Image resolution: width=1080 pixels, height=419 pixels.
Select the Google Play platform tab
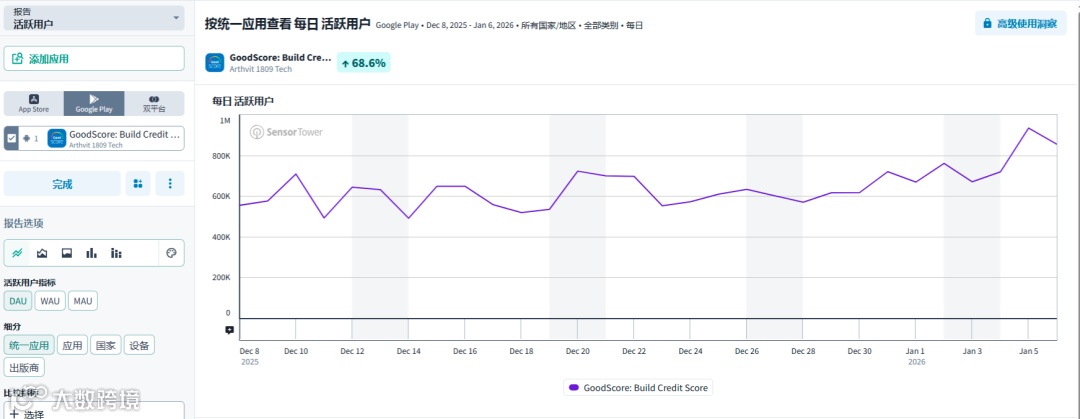[94, 103]
